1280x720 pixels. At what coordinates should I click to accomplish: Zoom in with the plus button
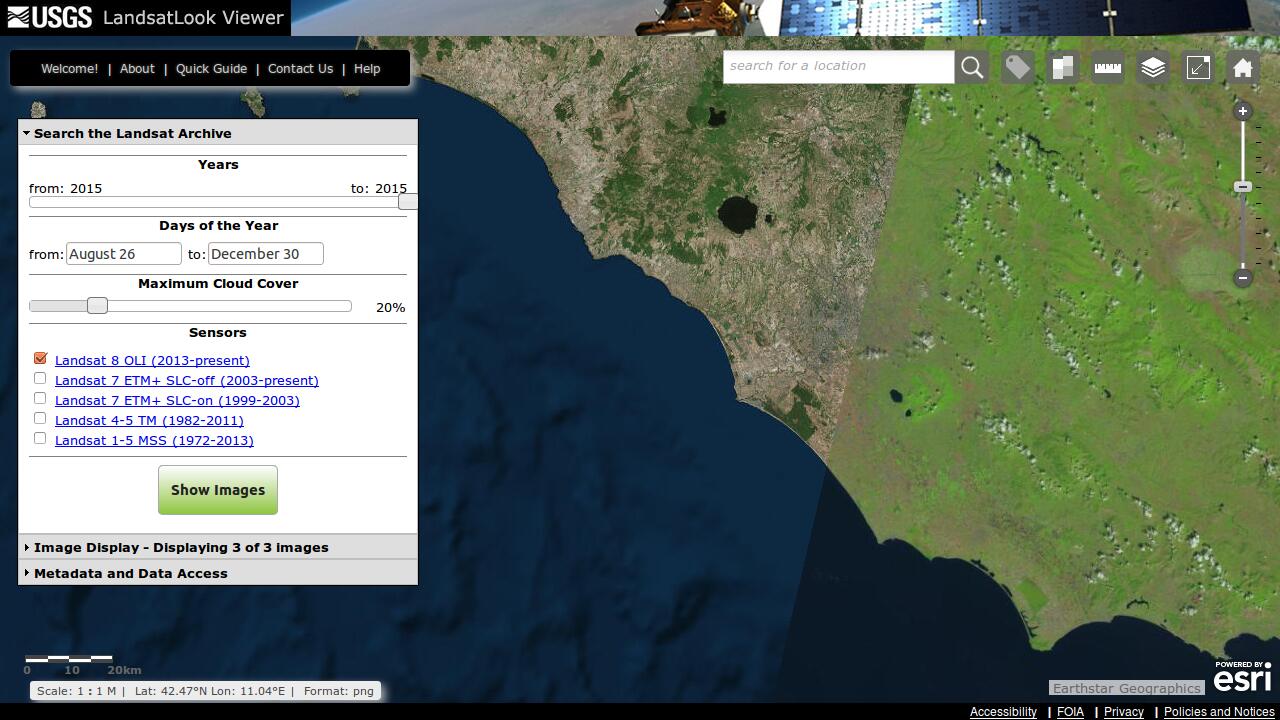coord(1243,111)
